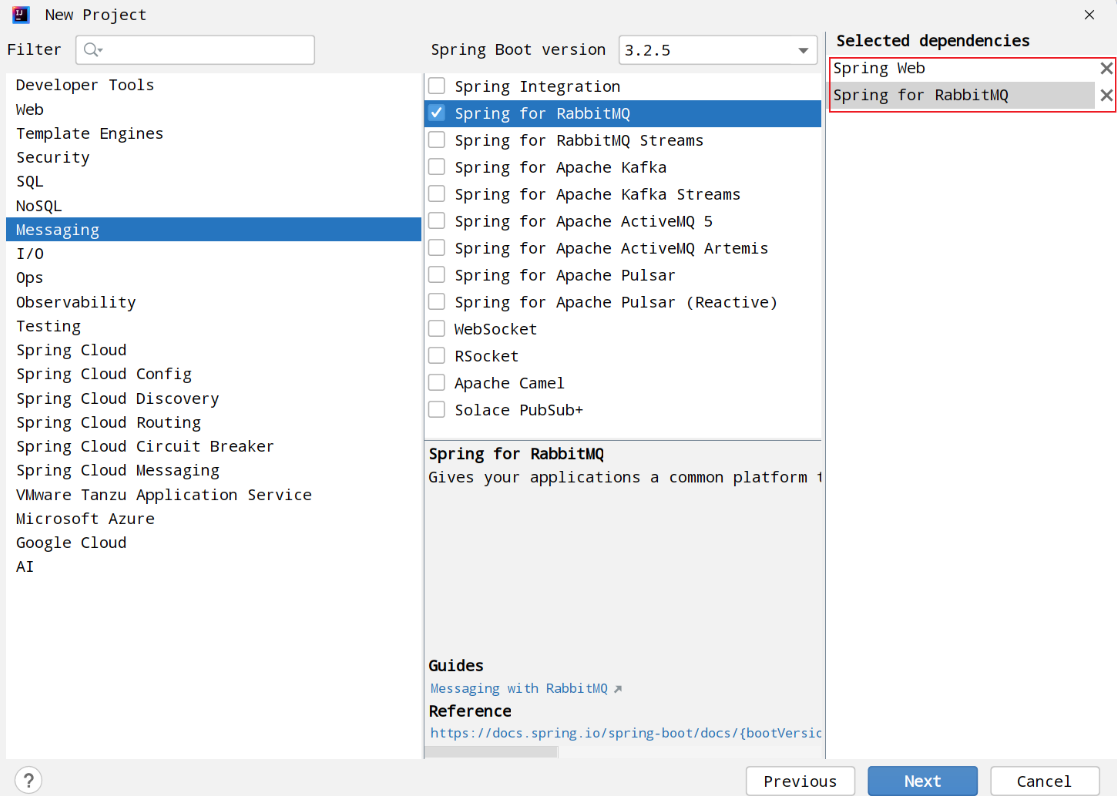Select Spring Cloud Circuit Breaker category
This screenshot has width=1117, height=796.
coord(214,447)
